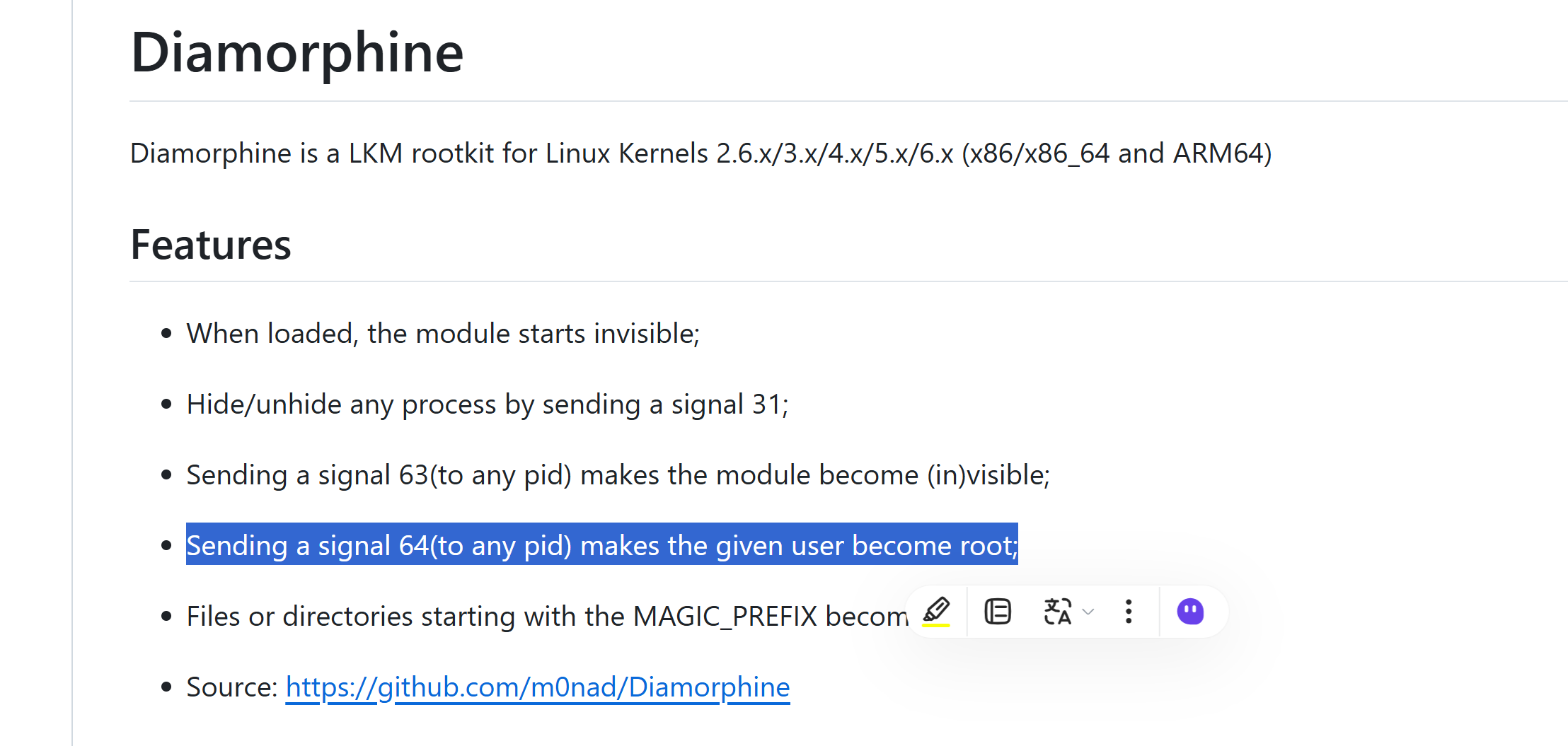Expand the translate language dropdown chevron
Viewport: 1568px width, 746px height.
point(1088,612)
